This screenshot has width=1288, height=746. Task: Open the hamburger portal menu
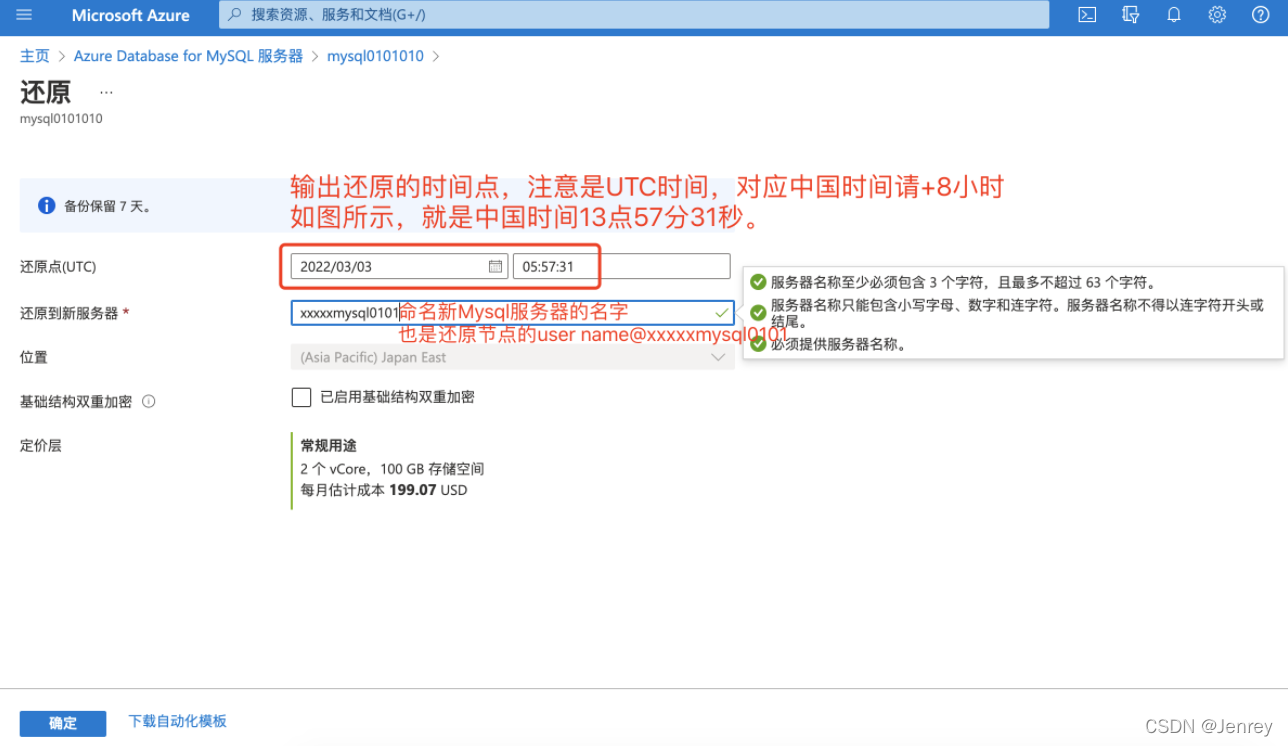24,15
